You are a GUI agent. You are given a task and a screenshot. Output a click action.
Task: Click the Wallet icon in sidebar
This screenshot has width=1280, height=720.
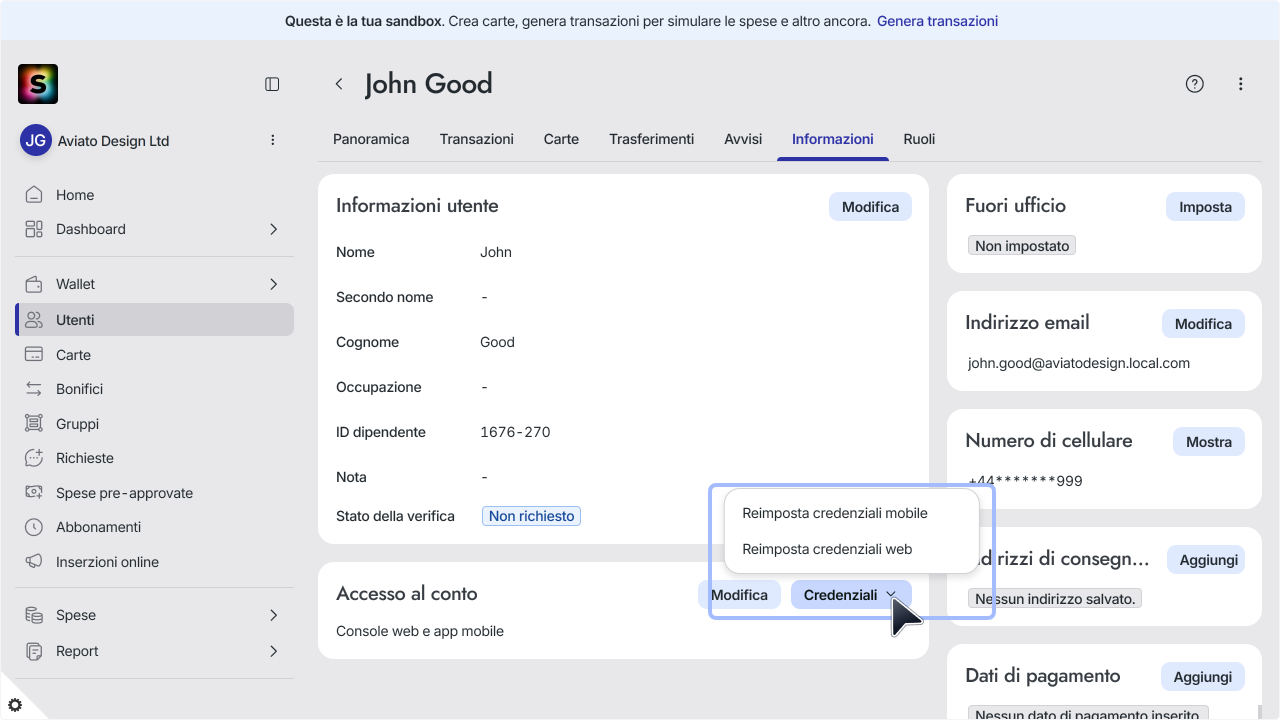click(34, 284)
